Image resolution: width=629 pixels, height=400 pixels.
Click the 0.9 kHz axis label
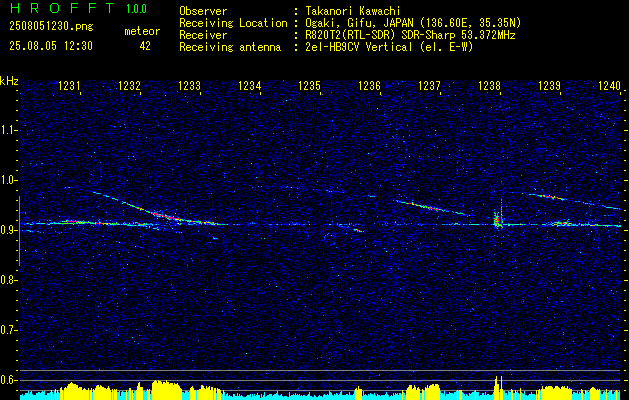pyautogui.click(x=9, y=230)
